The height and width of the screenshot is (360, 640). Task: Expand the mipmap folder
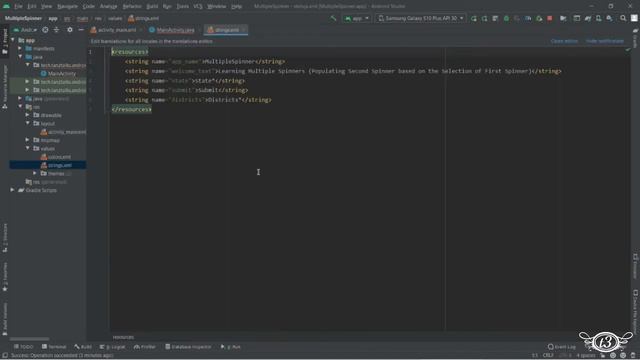(28, 140)
